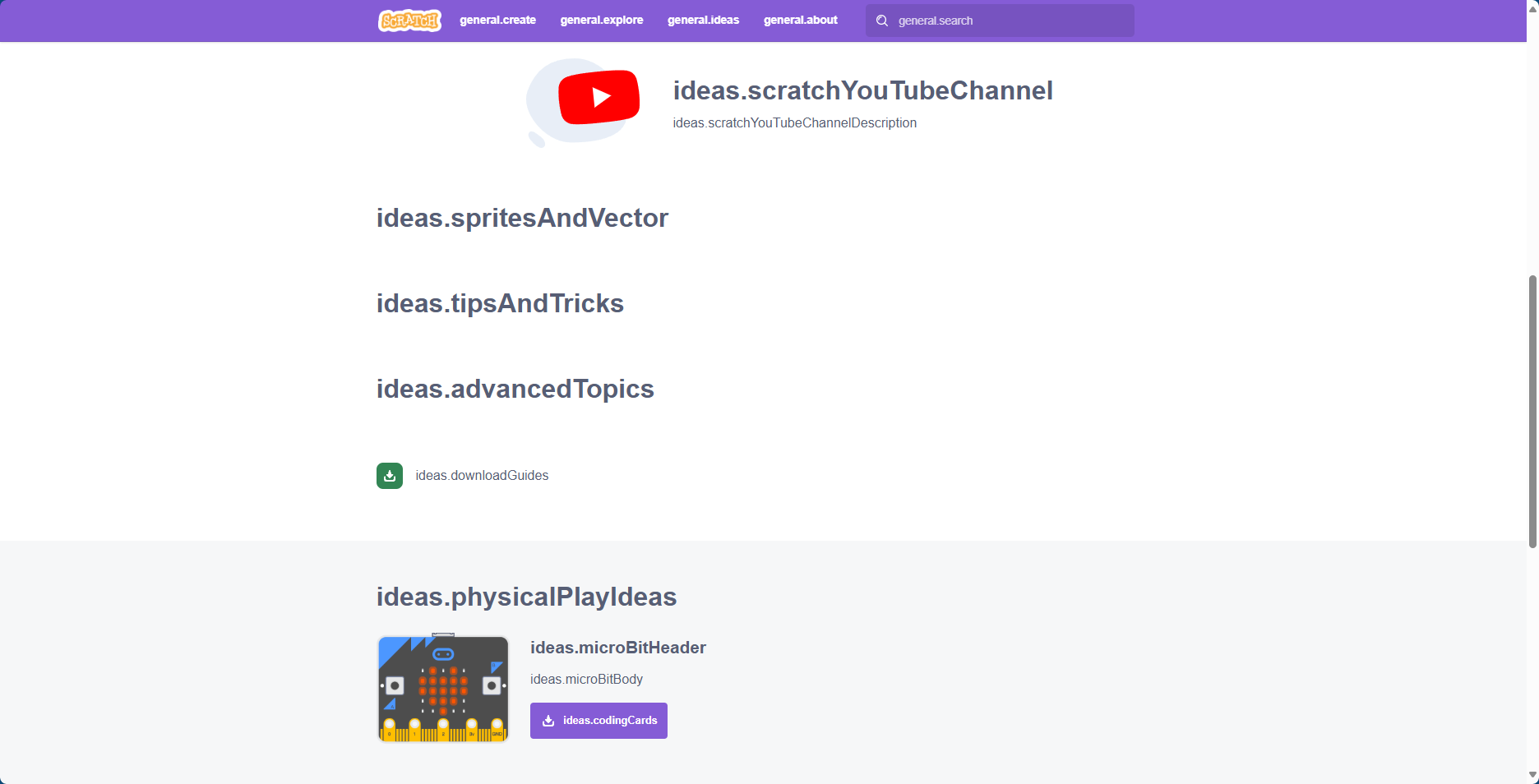1539x784 pixels.
Task: Click the search magnifier icon
Action: pos(882,21)
